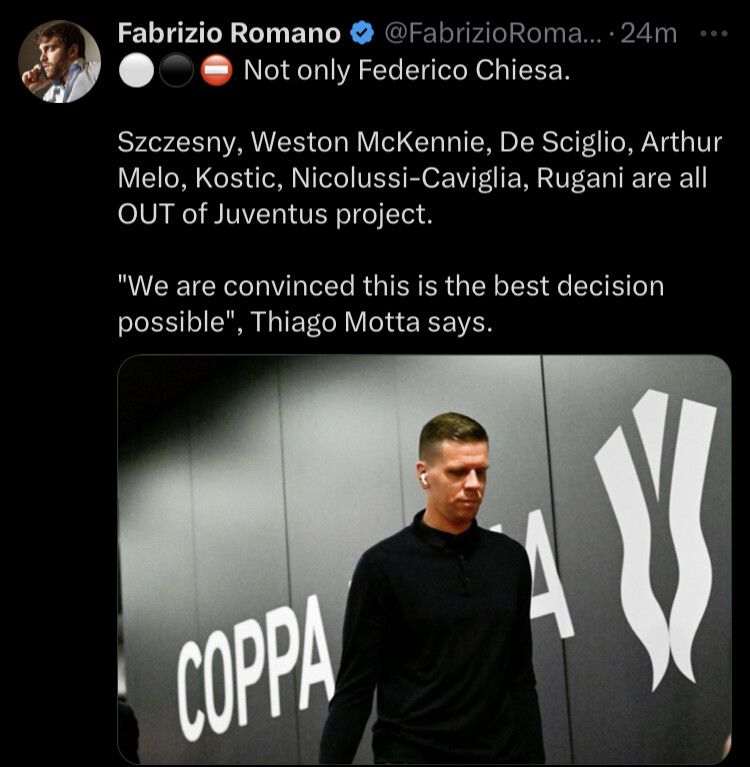Select the Fabrizio Romano display name
This screenshot has width=750, height=767.
tap(229, 33)
